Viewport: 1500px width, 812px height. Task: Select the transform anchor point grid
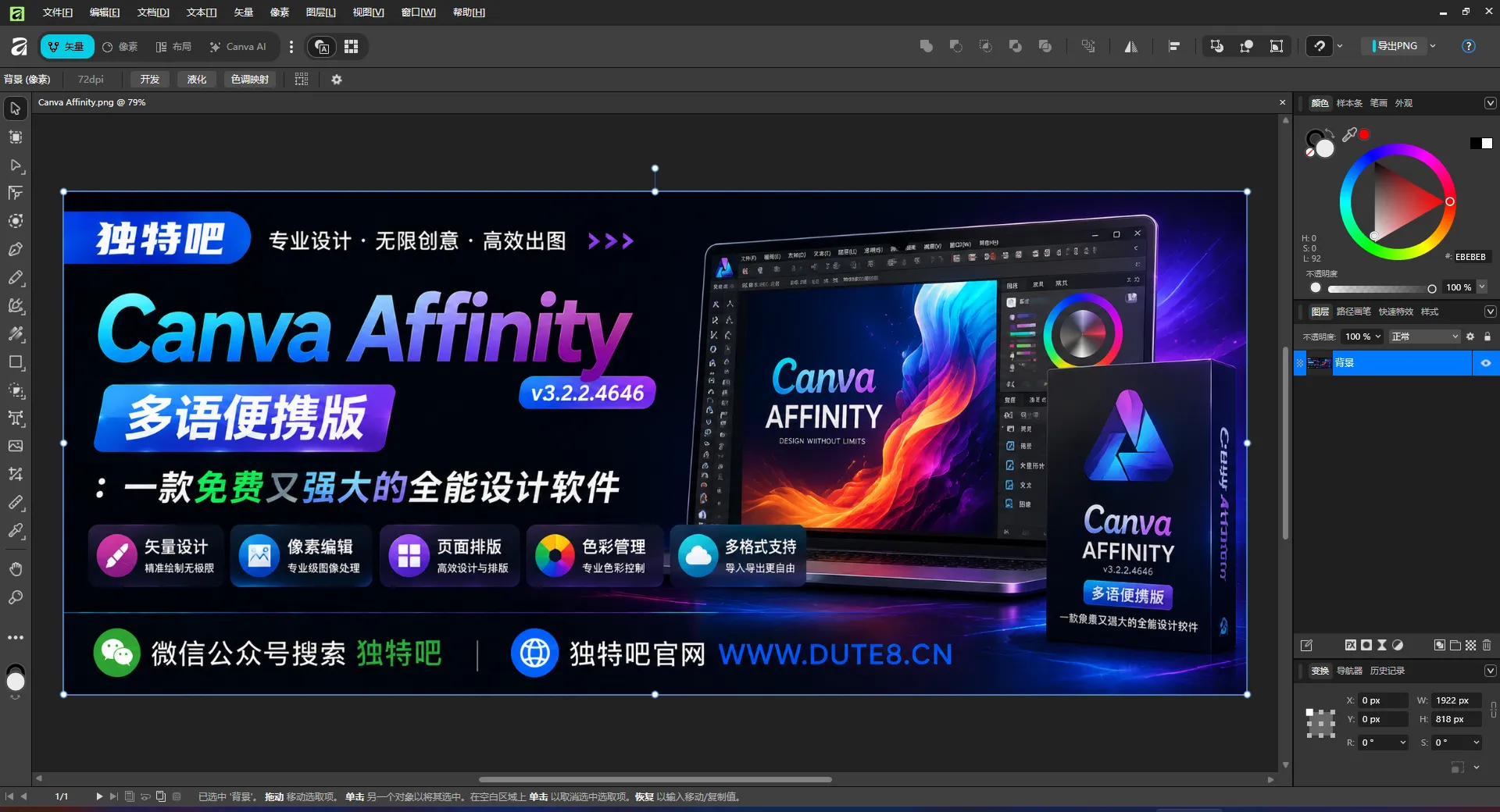click(1320, 724)
